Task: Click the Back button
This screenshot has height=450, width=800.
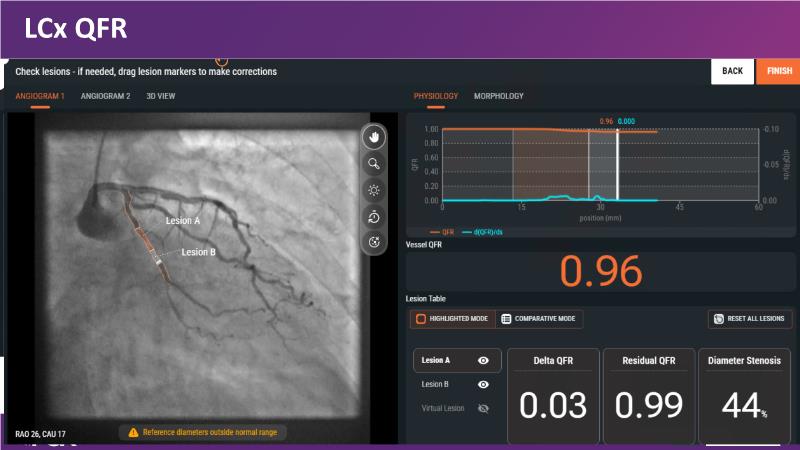Action: click(732, 71)
